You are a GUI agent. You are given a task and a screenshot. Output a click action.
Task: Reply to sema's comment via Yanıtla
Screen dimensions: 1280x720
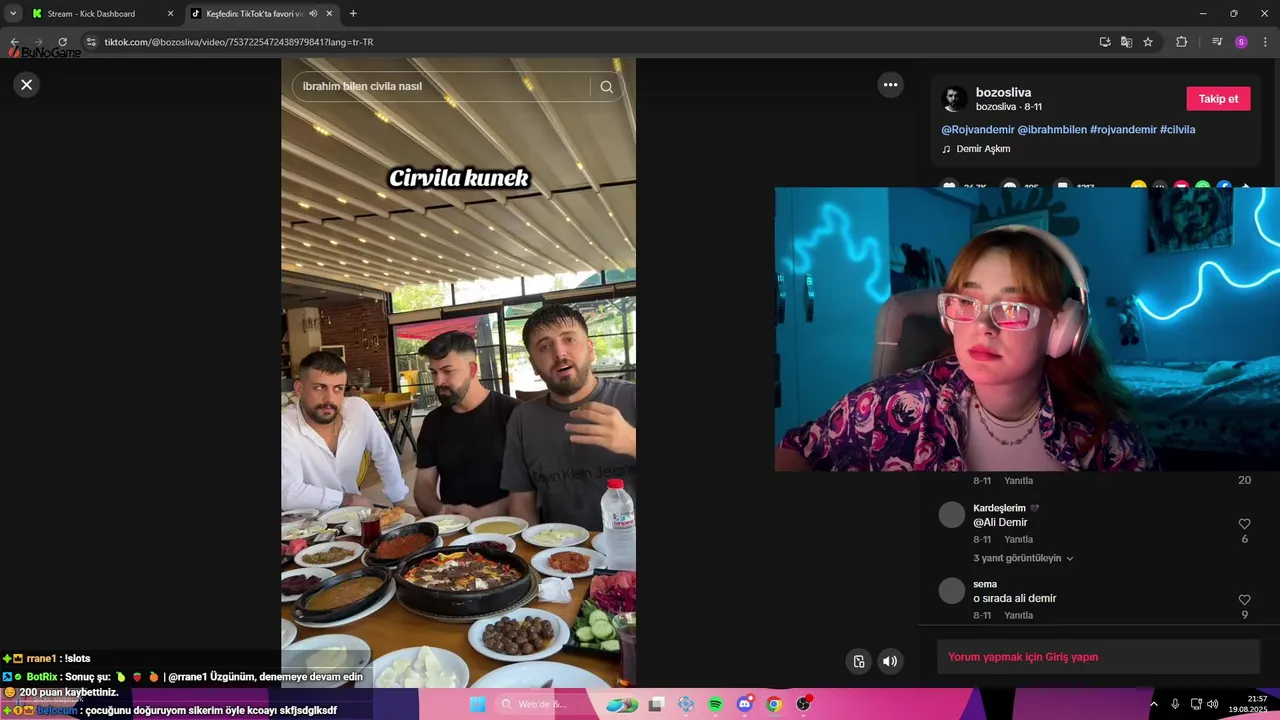click(1018, 616)
